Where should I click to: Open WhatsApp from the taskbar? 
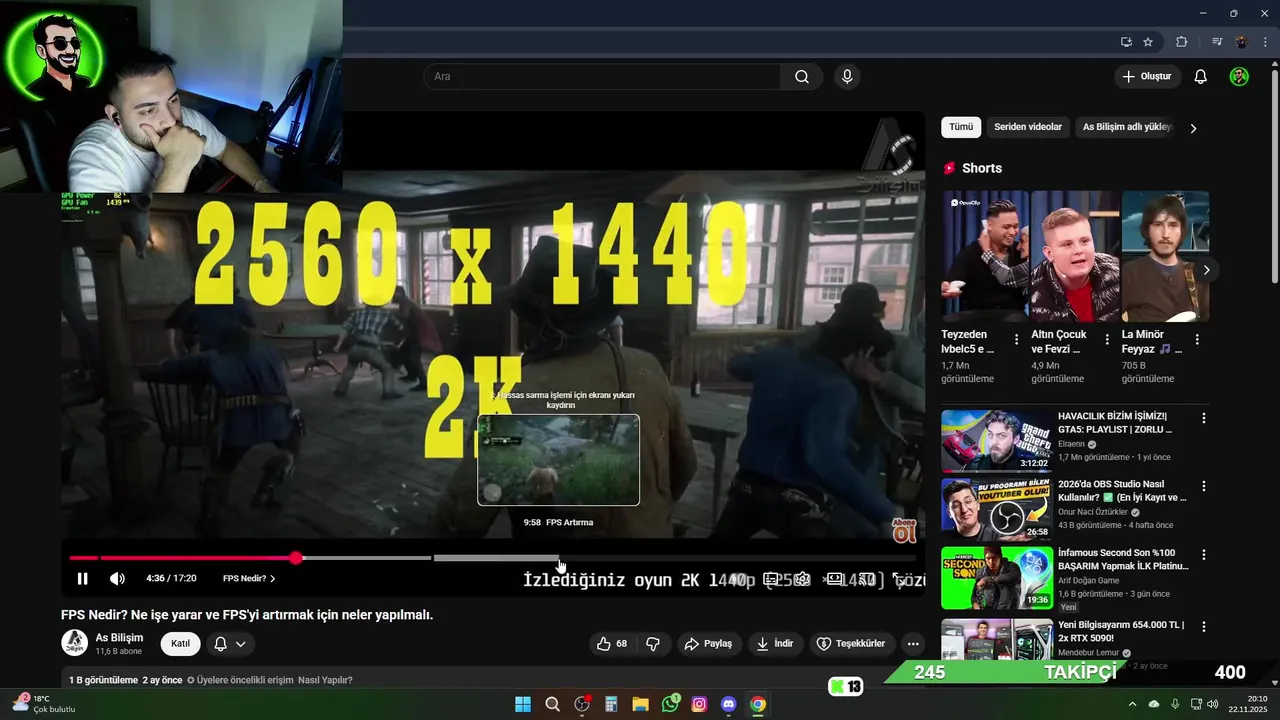coord(670,704)
